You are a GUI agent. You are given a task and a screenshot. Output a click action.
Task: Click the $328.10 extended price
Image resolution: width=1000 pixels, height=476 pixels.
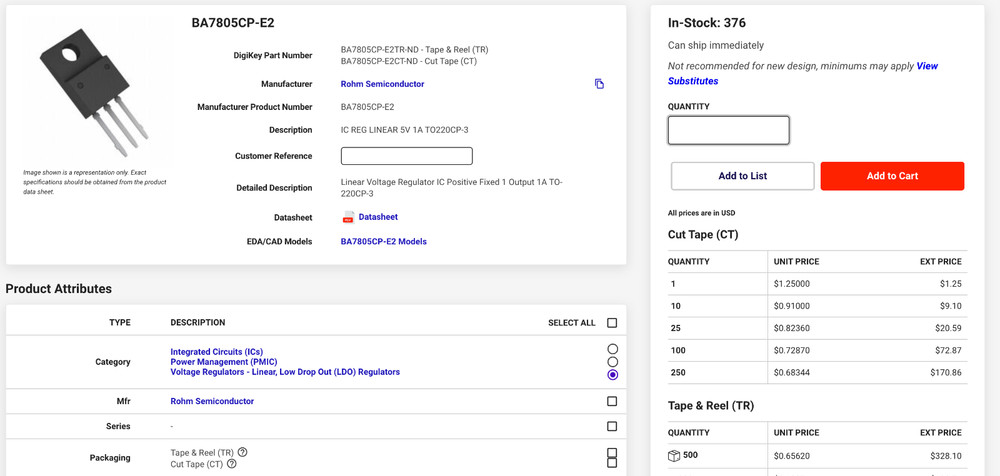pyautogui.click(x=946, y=456)
